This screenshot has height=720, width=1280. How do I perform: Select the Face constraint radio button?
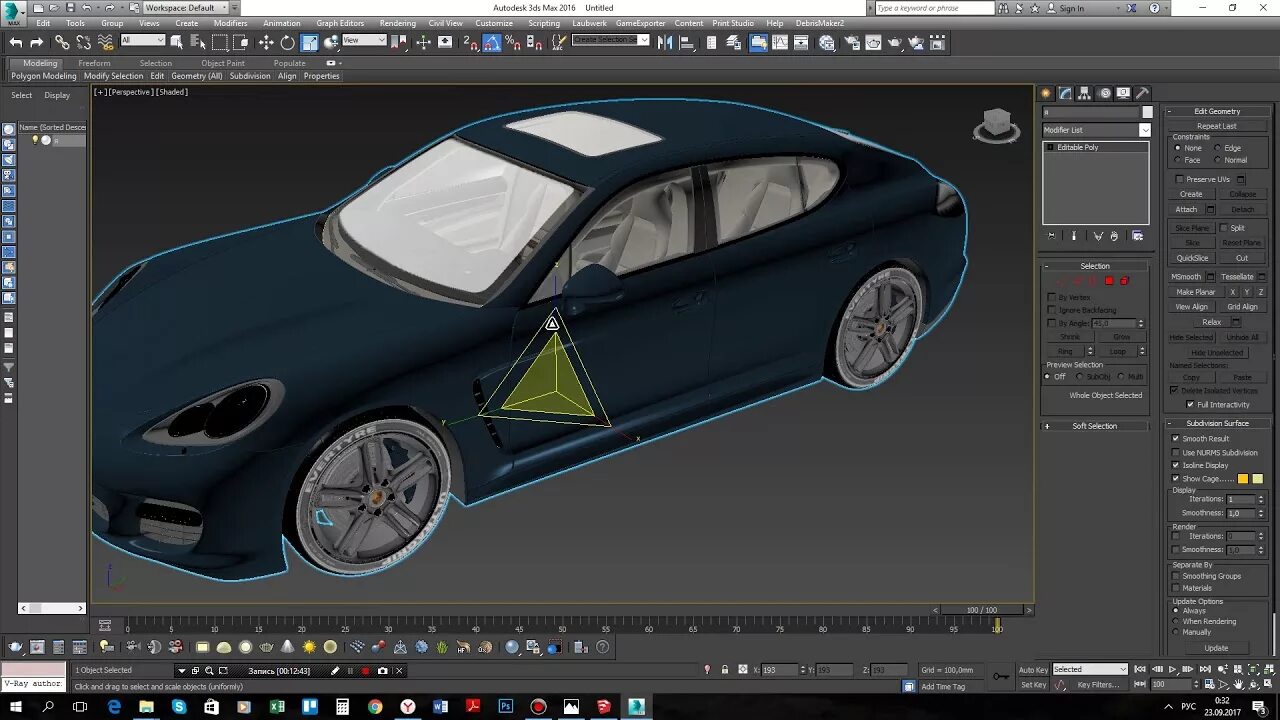click(x=1178, y=160)
